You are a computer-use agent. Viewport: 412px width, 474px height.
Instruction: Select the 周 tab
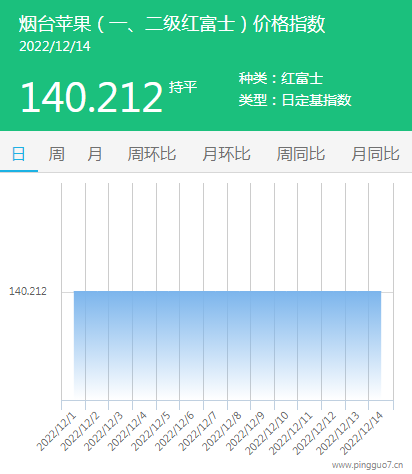click(x=57, y=154)
